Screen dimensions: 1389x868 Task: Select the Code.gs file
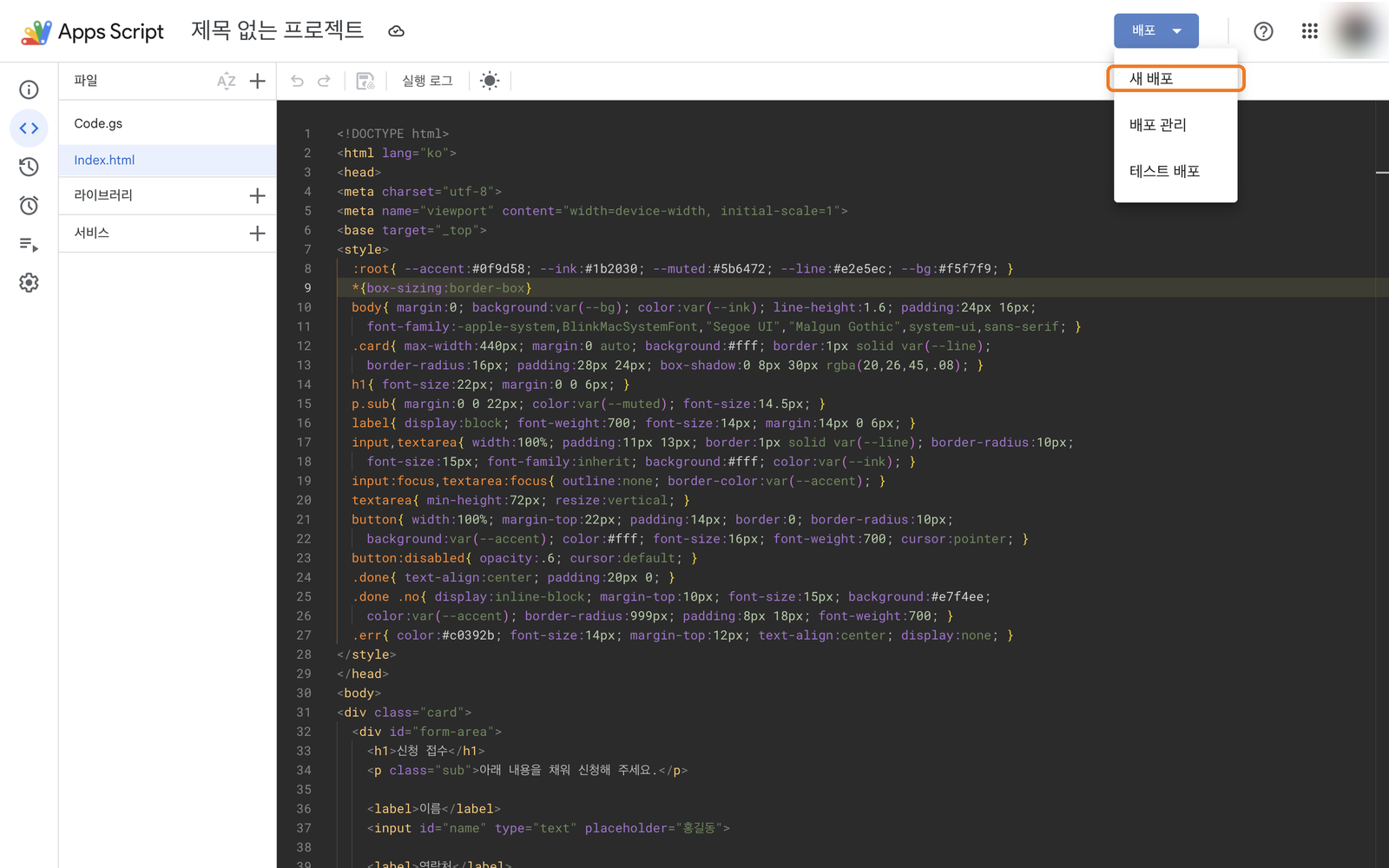click(168, 123)
